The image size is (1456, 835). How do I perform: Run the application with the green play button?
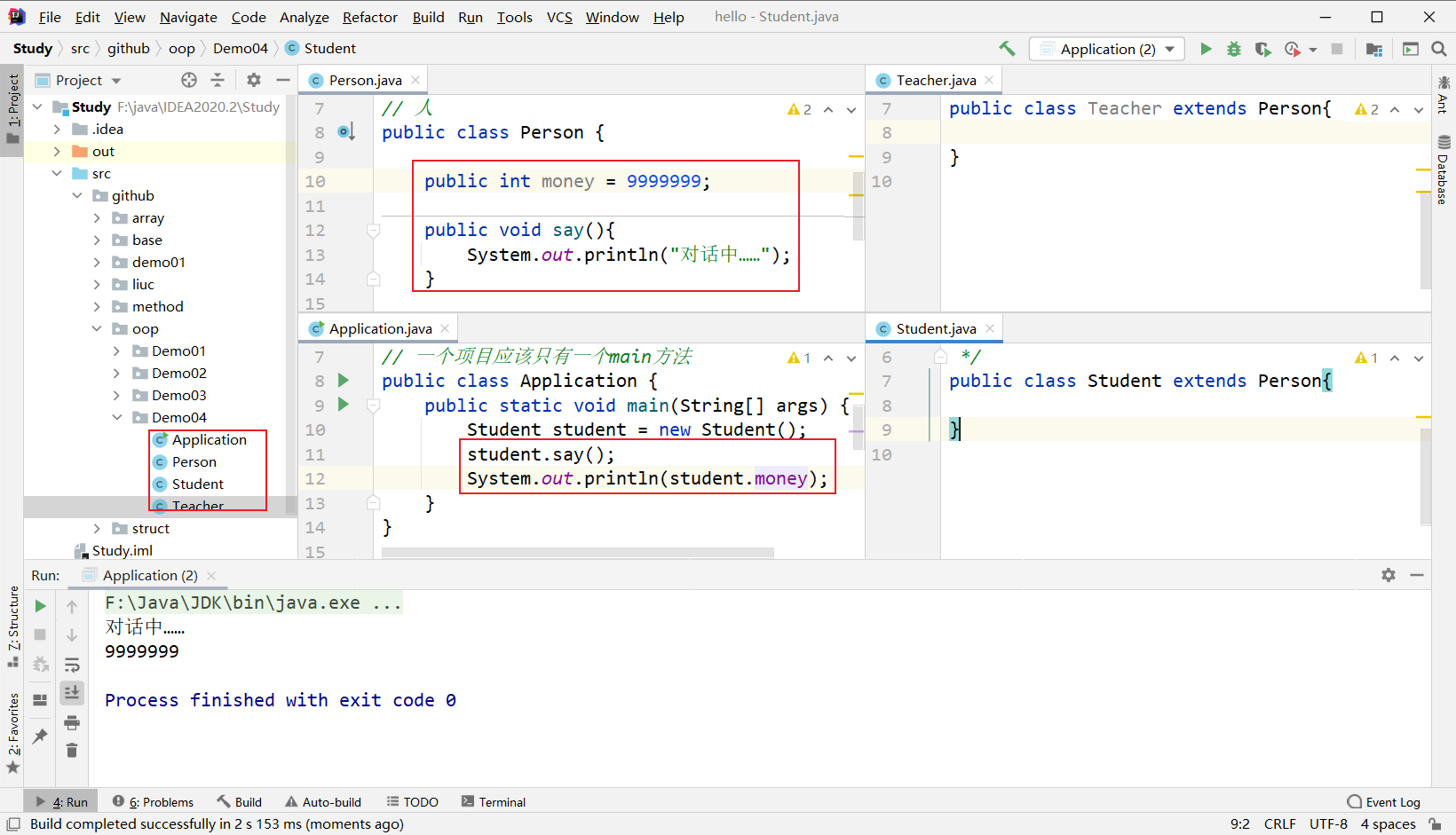click(x=1206, y=49)
